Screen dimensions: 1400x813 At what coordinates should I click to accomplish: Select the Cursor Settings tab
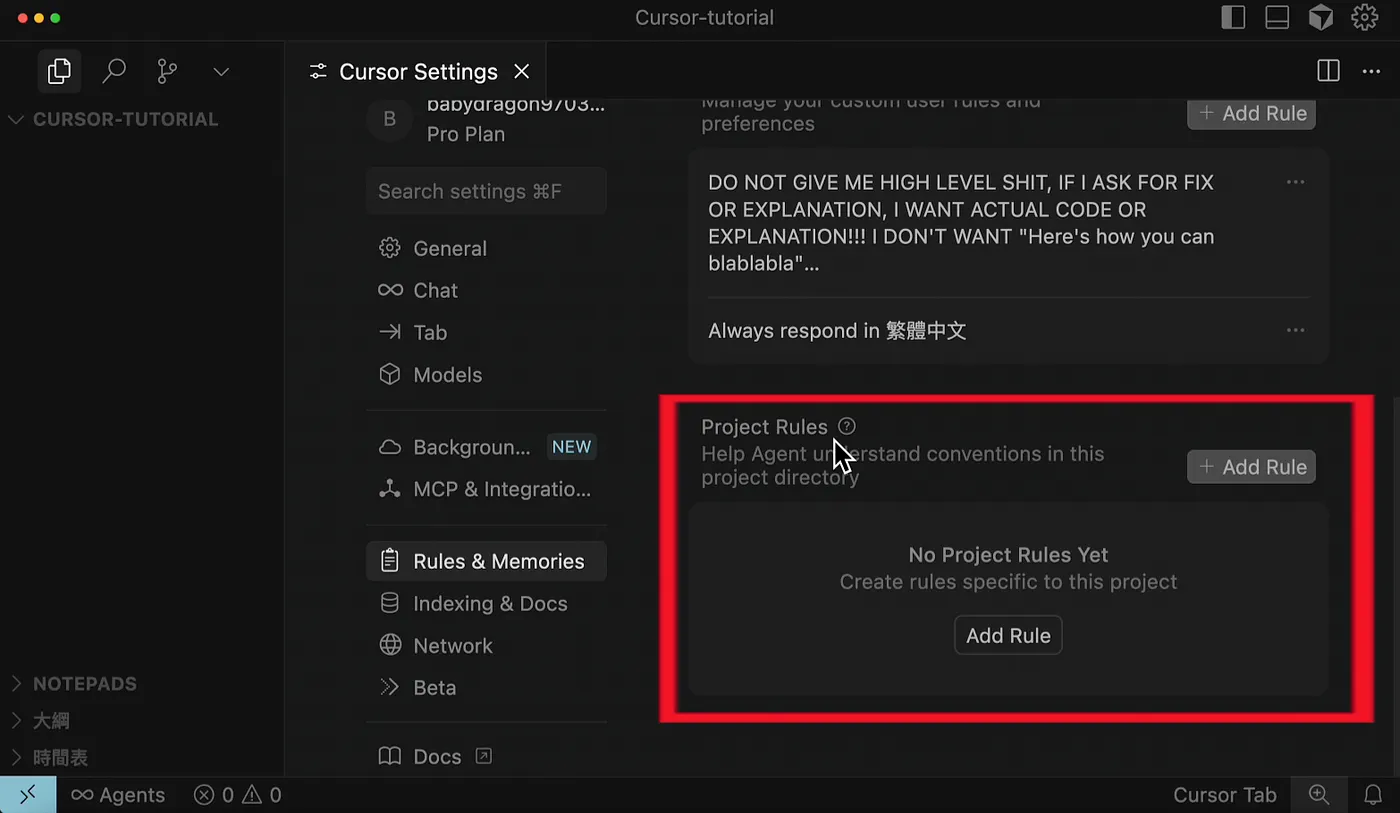417,71
